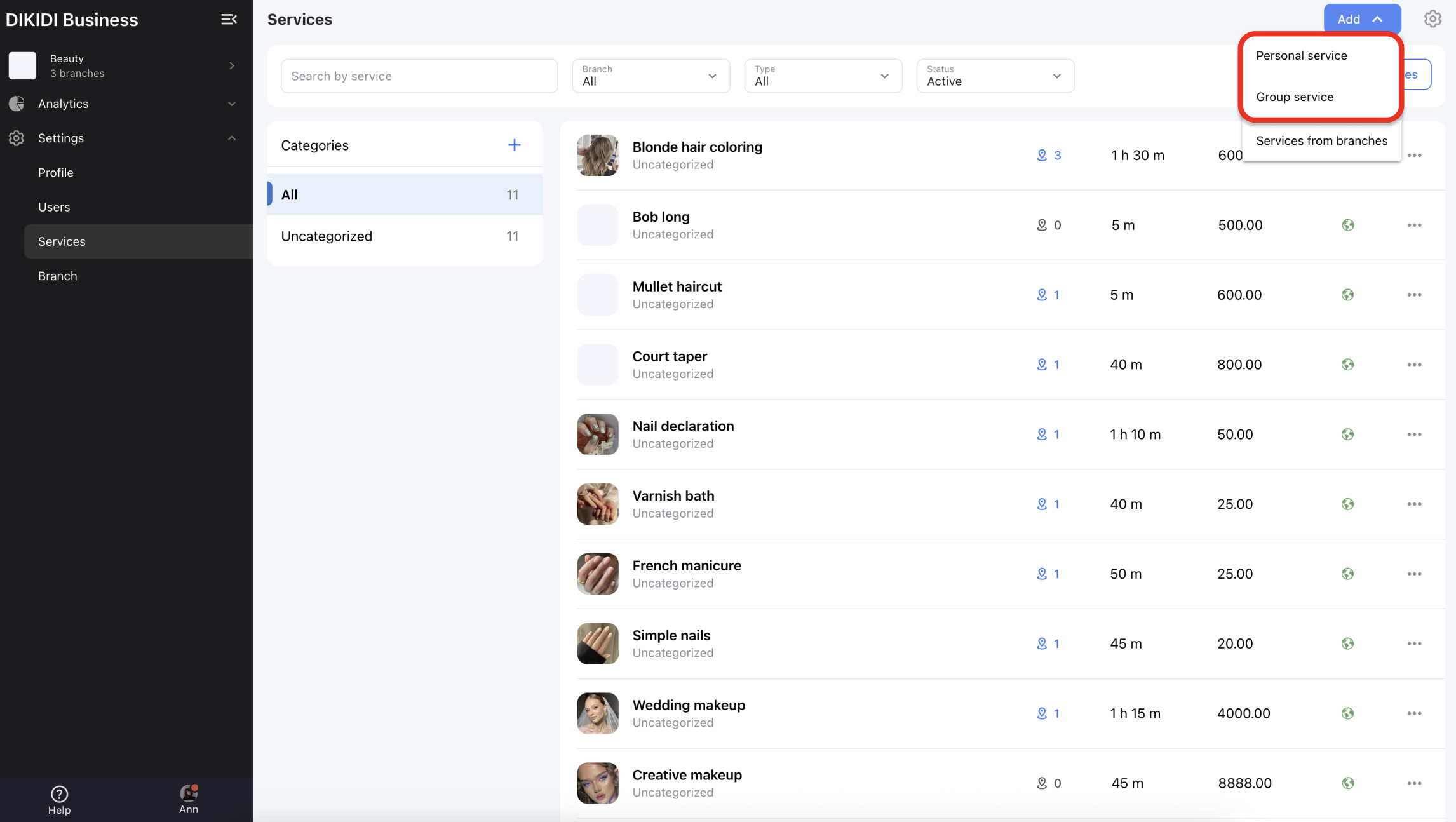Select Services from branches option
The width and height of the screenshot is (1456, 822).
coord(1321,140)
